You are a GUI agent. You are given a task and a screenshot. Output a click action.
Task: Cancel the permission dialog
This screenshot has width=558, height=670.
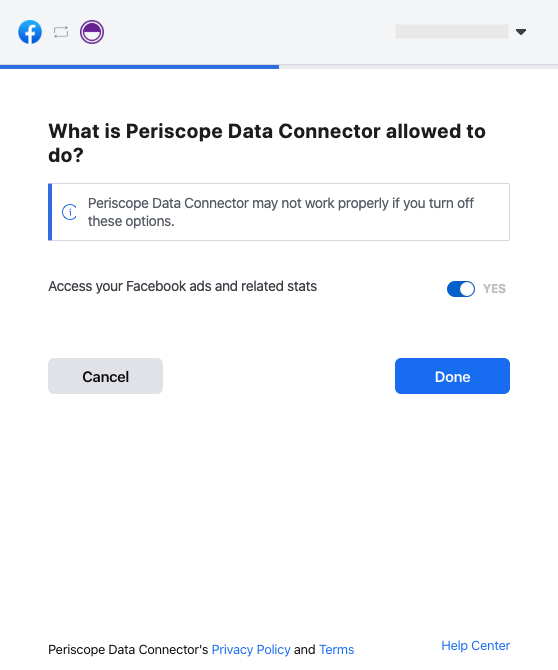coord(106,376)
